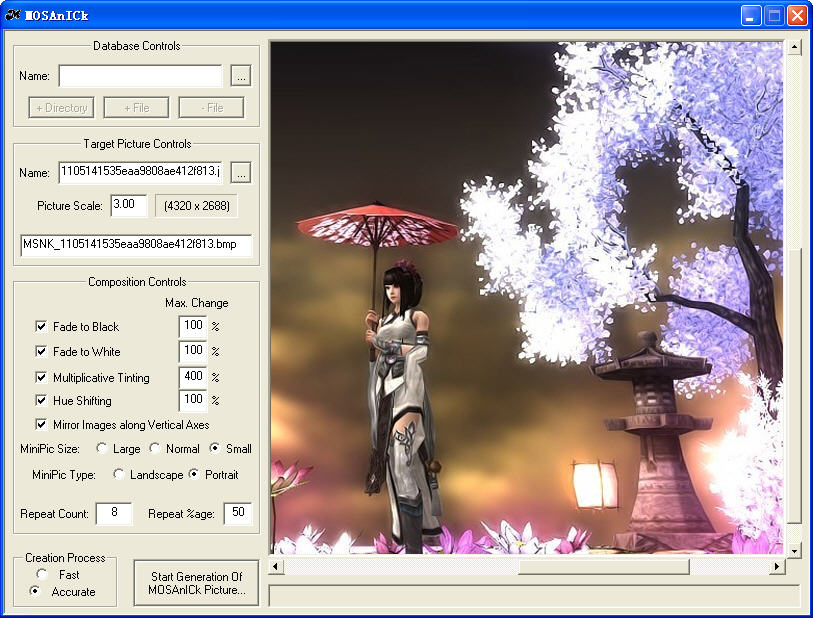Viewport: 813px width, 618px height.
Task: Click vertical scrollbar up arrow
Action: point(794,47)
